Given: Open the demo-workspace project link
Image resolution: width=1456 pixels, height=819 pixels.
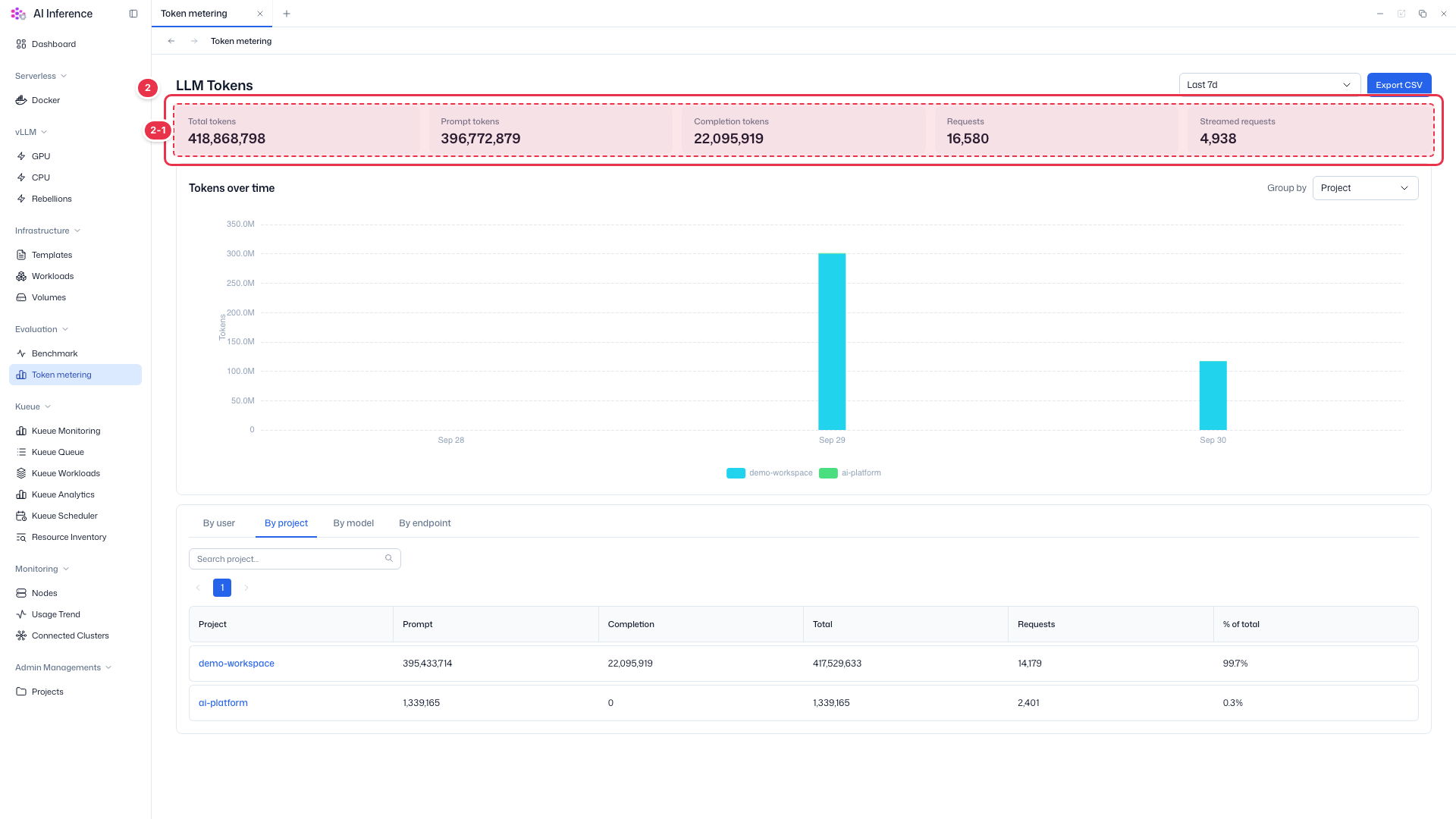Looking at the screenshot, I should (237, 664).
